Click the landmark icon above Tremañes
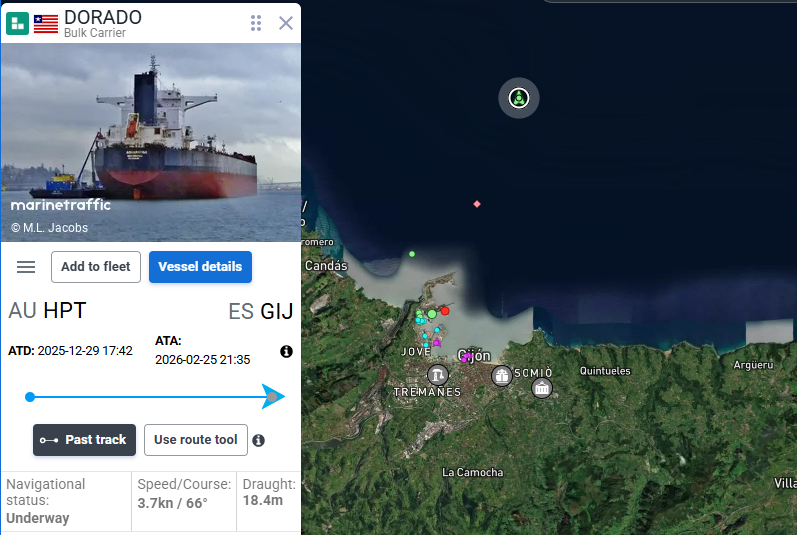Image resolution: width=797 pixels, height=535 pixels. click(438, 375)
